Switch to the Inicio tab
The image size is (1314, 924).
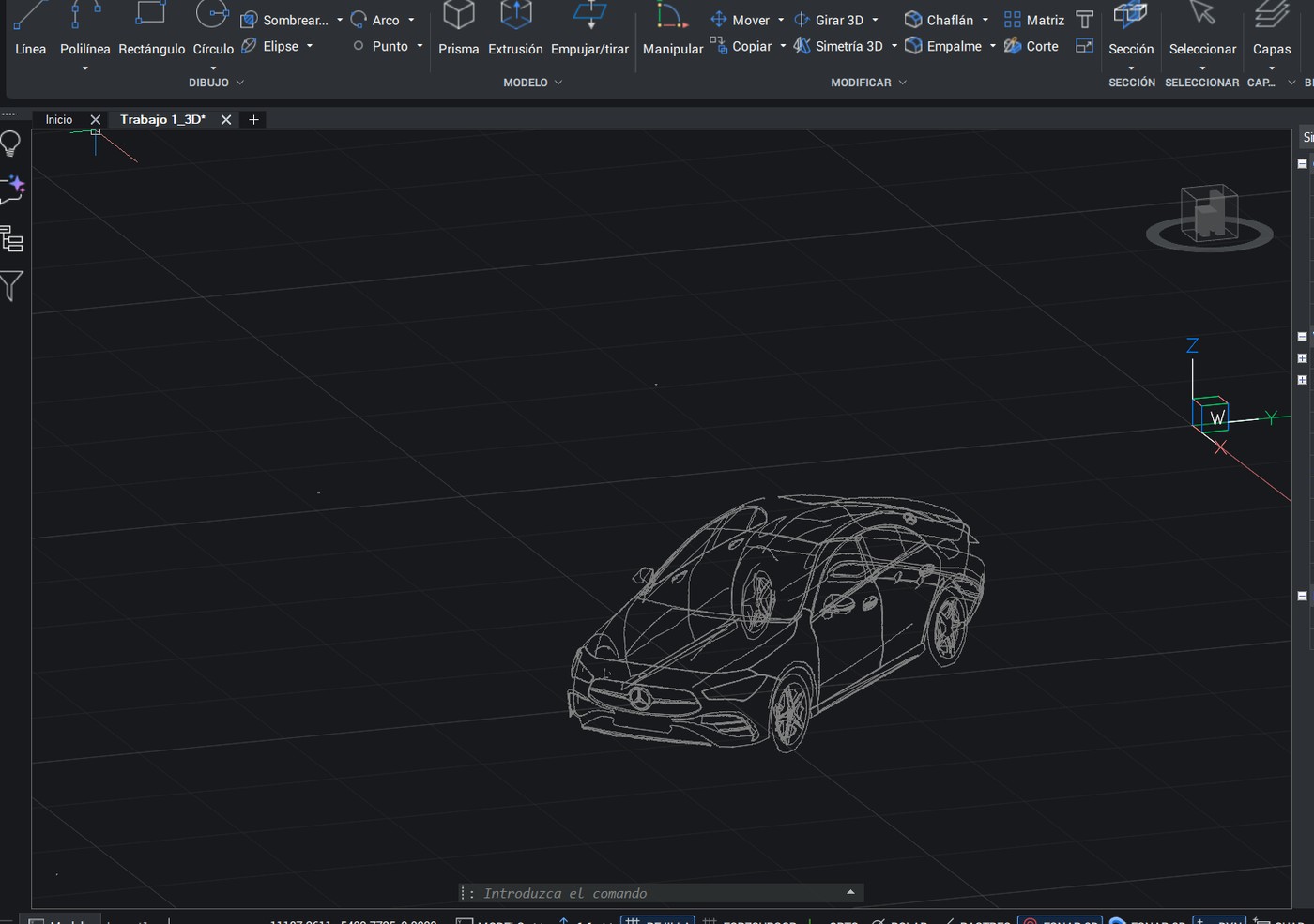[x=59, y=119]
